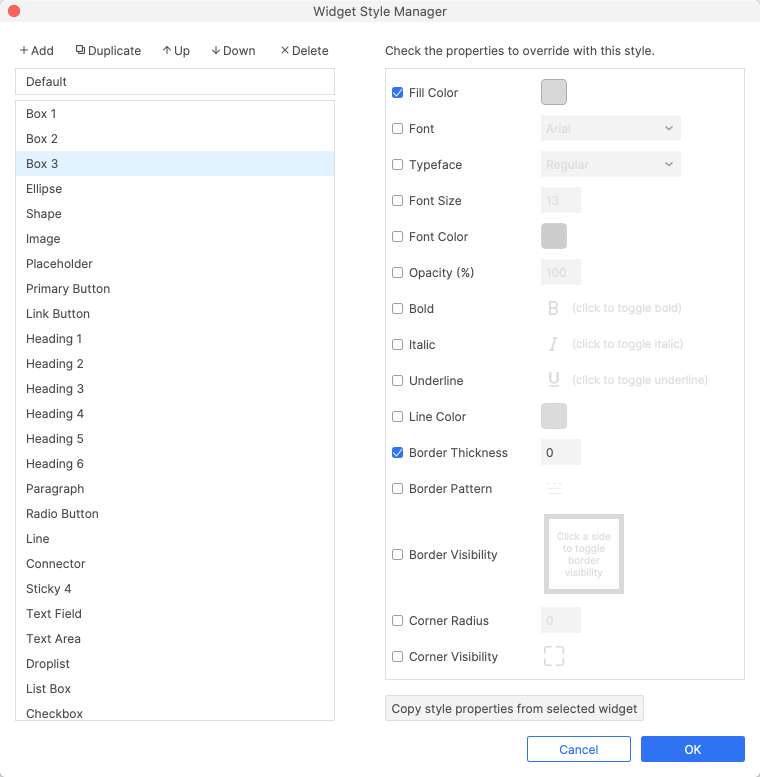Check the Bold checkbox

(x=397, y=308)
